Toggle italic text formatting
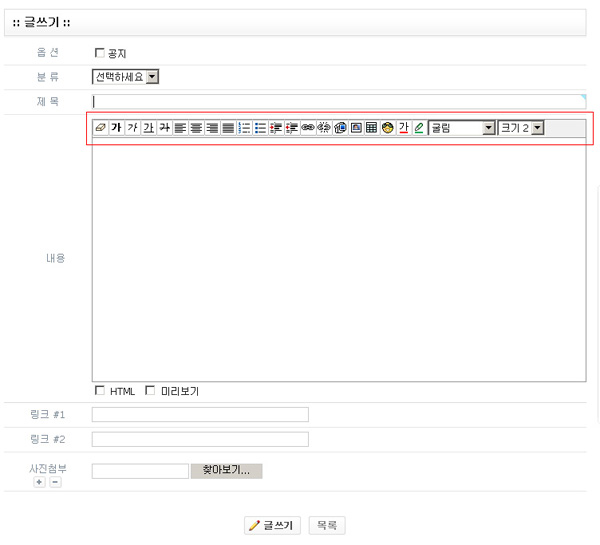This screenshot has width=600, height=545. point(132,127)
